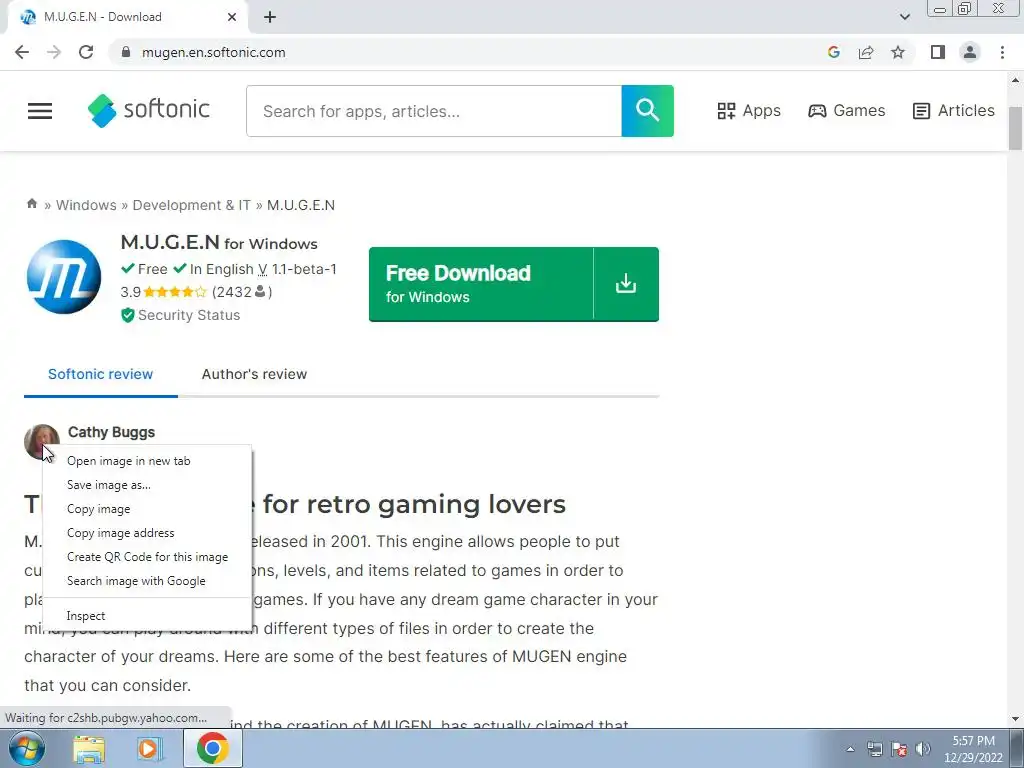
Task: Reload the current page
Action: pyautogui.click(x=86, y=52)
